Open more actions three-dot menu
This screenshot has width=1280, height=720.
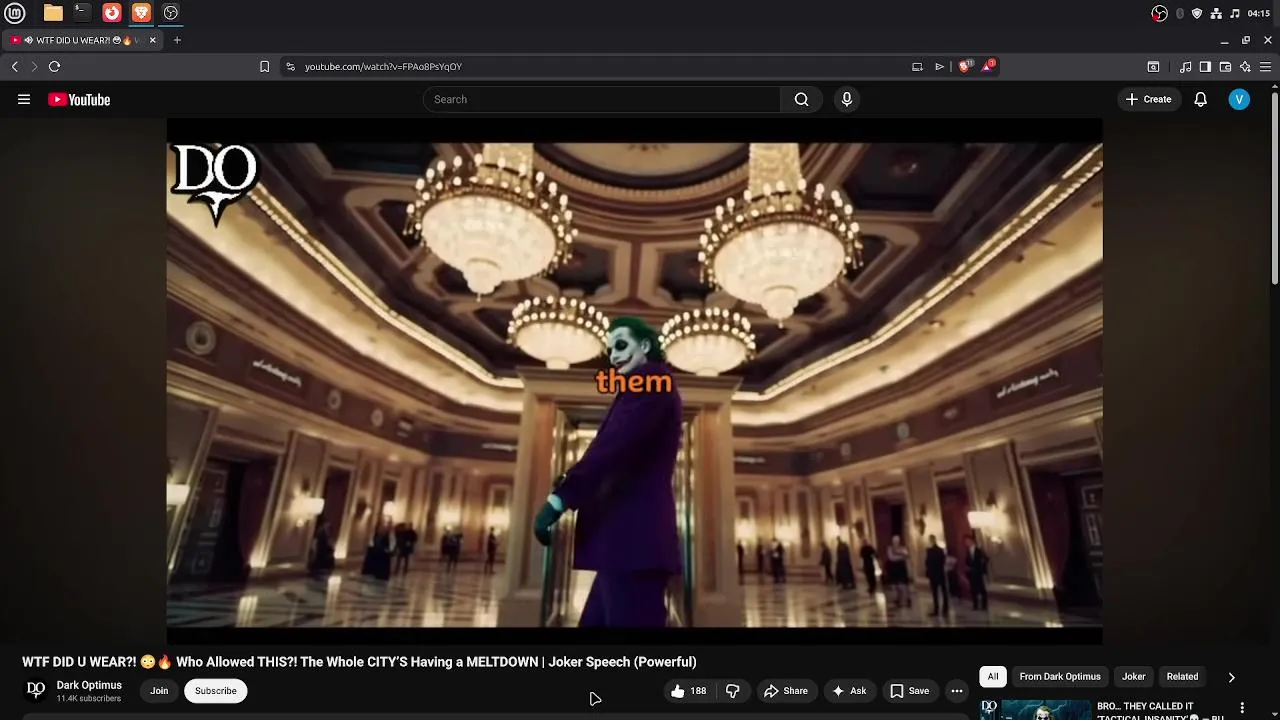tap(957, 691)
